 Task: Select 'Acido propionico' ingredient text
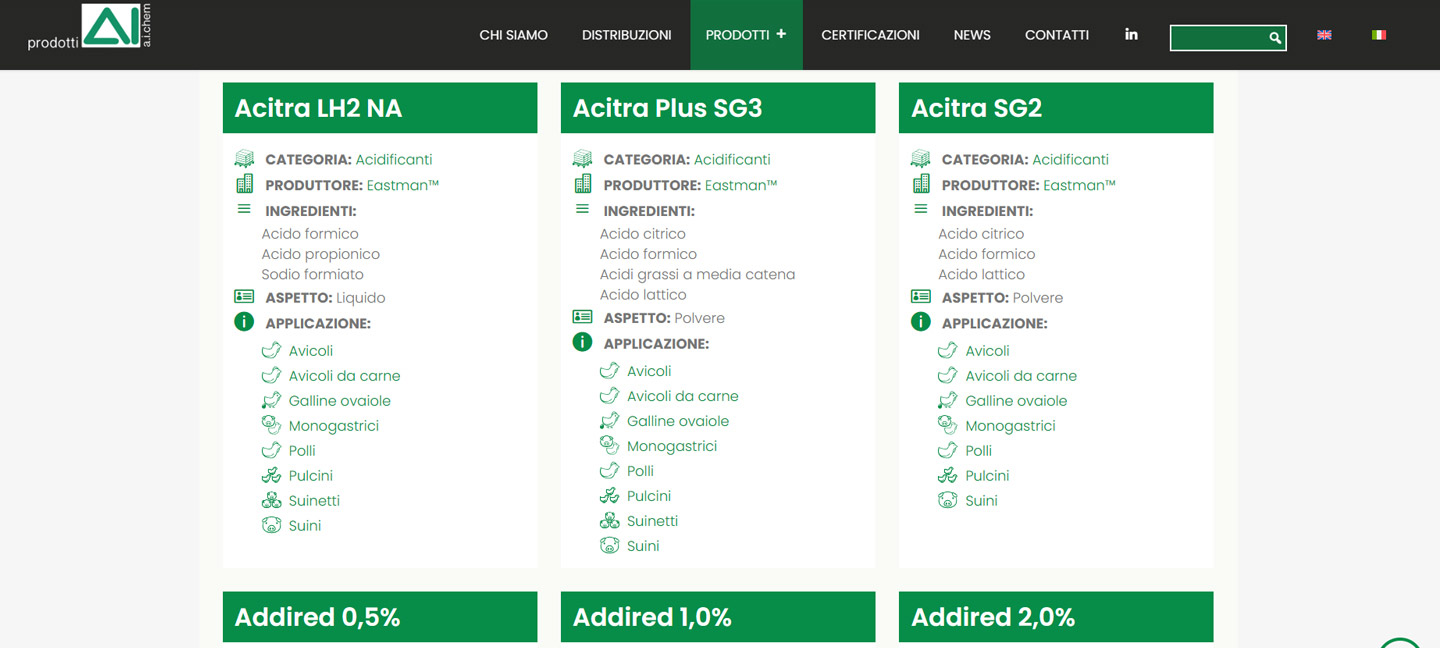click(321, 254)
